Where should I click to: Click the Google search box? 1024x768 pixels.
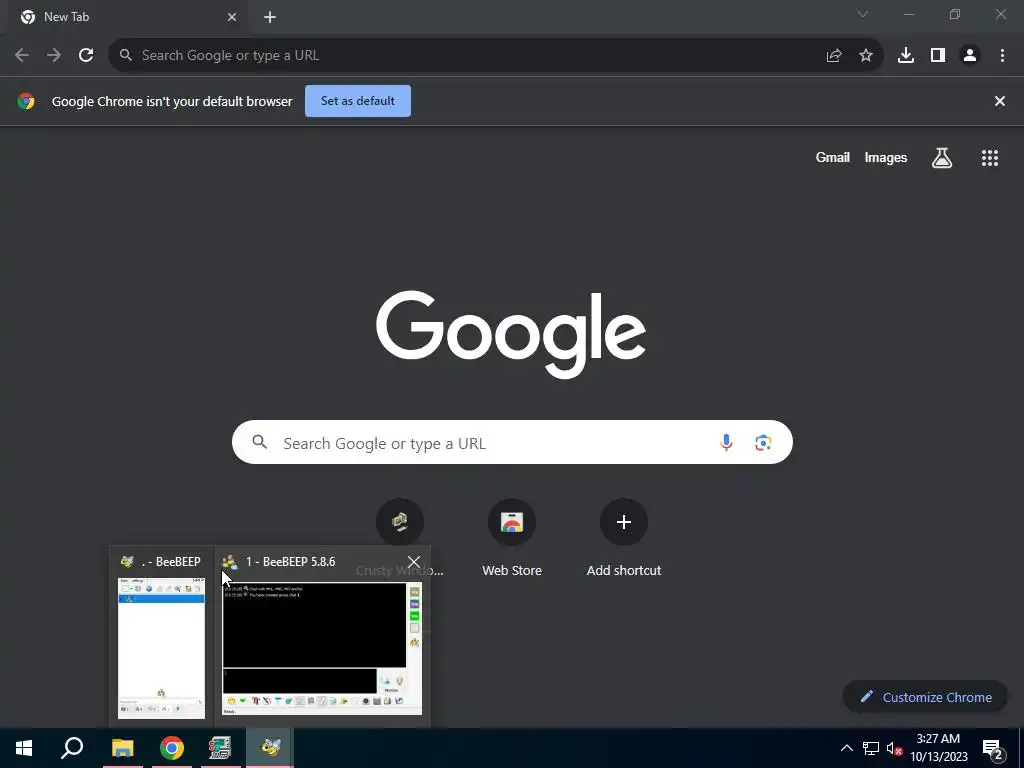click(512, 442)
